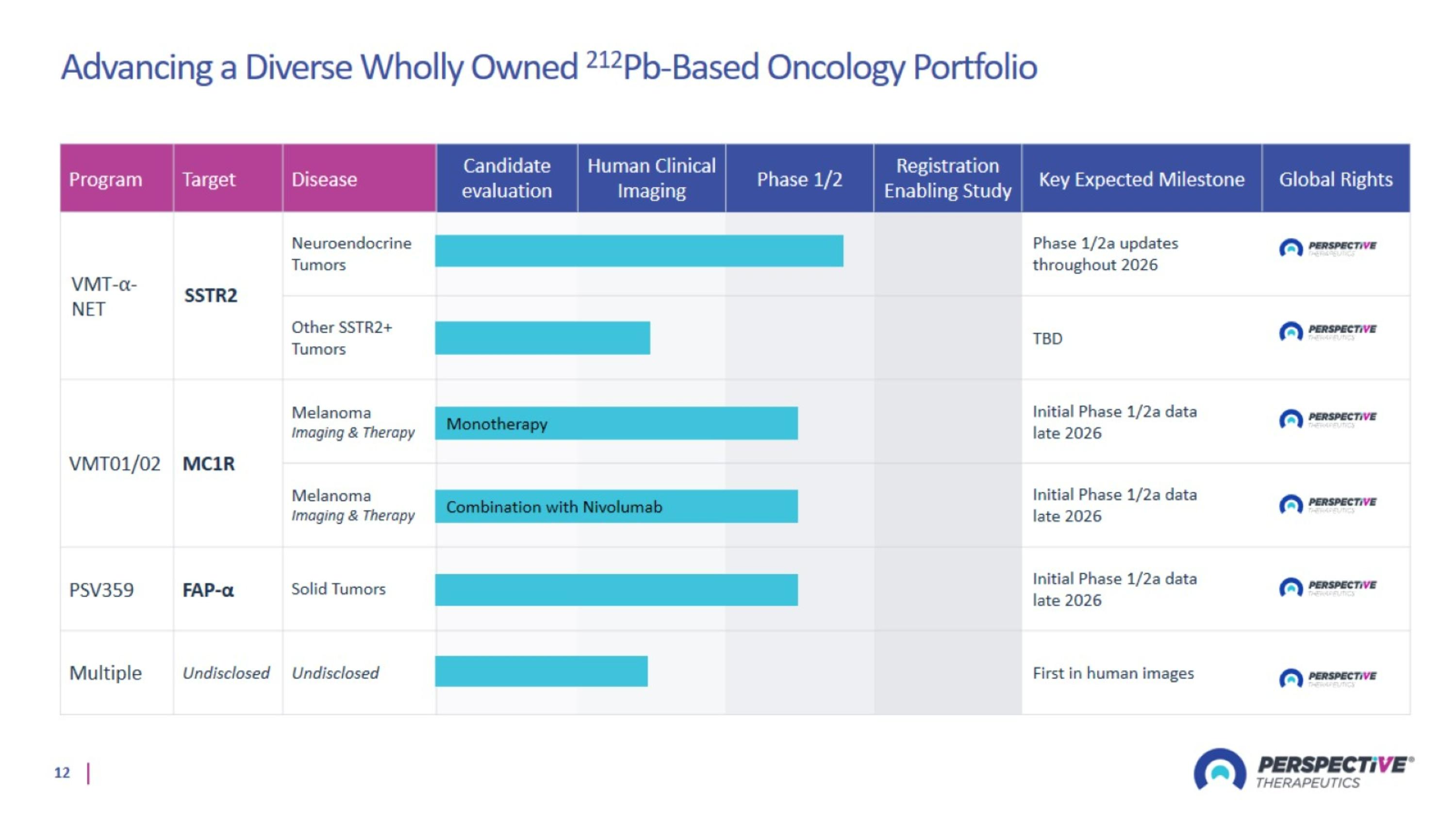The image size is (1456, 819).
Task: Click the Perspective logo in Neuroendocrine Tumors row
Action: point(1327,248)
